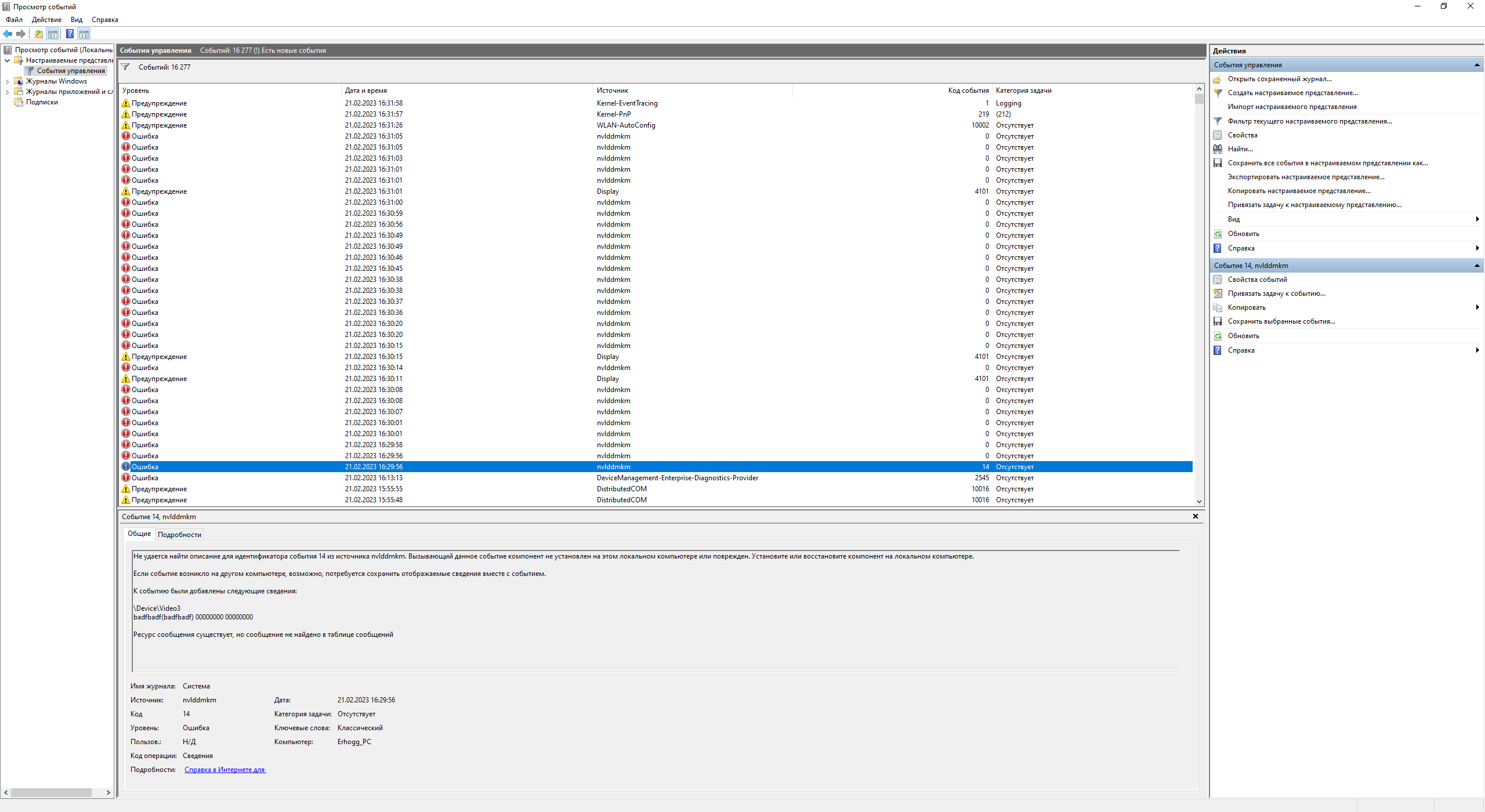Click the blue Back arrow toolbar icon

pyautogui.click(x=8, y=34)
